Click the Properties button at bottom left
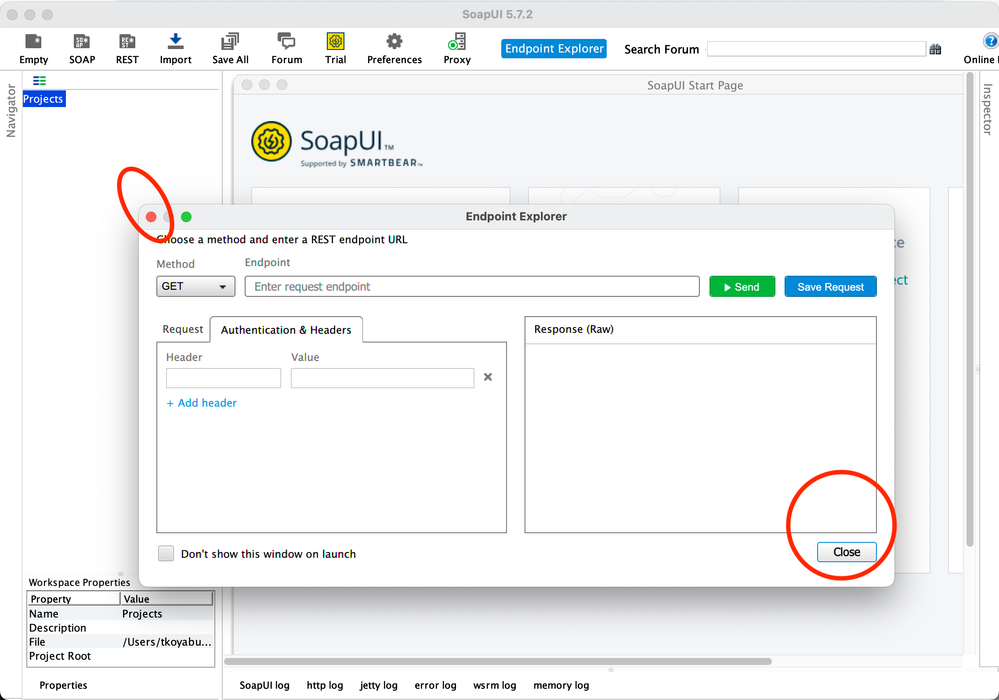 [63, 685]
